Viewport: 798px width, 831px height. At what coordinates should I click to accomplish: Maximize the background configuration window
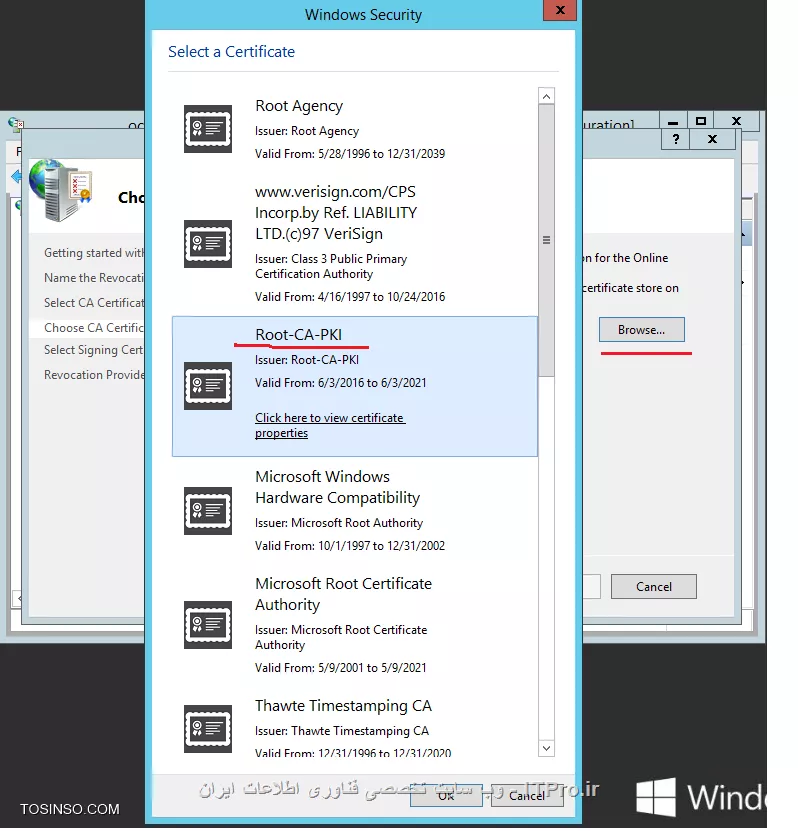click(701, 121)
